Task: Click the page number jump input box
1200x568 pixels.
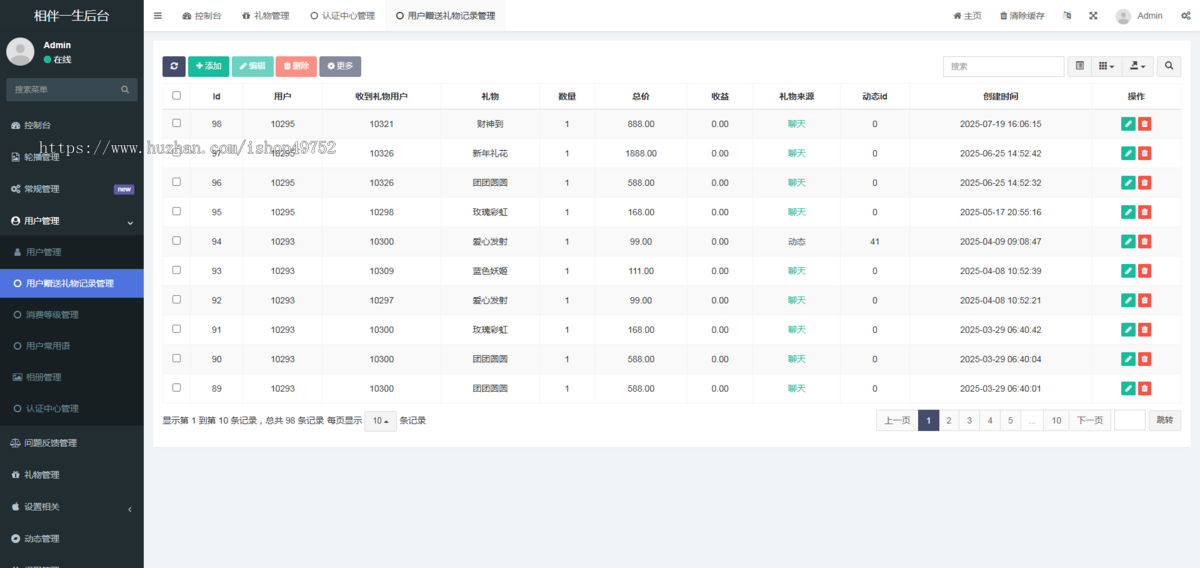Action: click(x=1130, y=421)
